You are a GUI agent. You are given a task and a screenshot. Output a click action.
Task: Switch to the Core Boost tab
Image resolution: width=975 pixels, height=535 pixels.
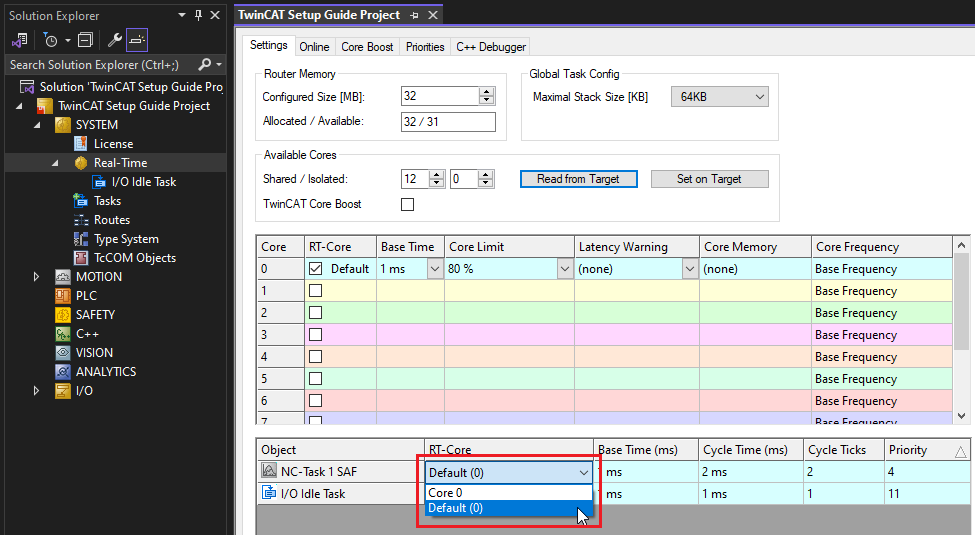pos(367,47)
